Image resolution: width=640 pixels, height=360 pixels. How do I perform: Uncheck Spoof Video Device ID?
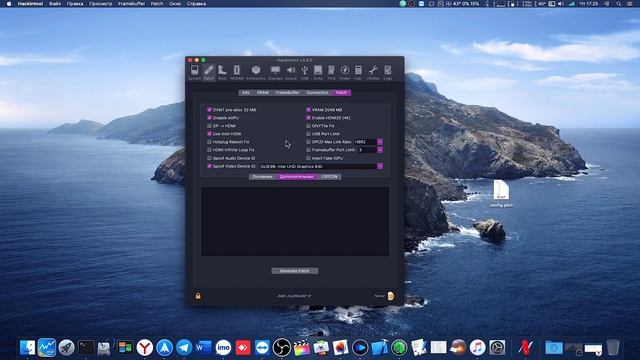pyautogui.click(x=209, y=166)
